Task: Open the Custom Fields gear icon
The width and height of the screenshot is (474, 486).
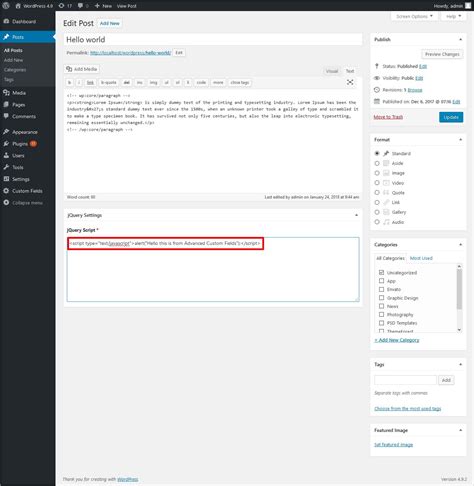Action: click(6, 191)
